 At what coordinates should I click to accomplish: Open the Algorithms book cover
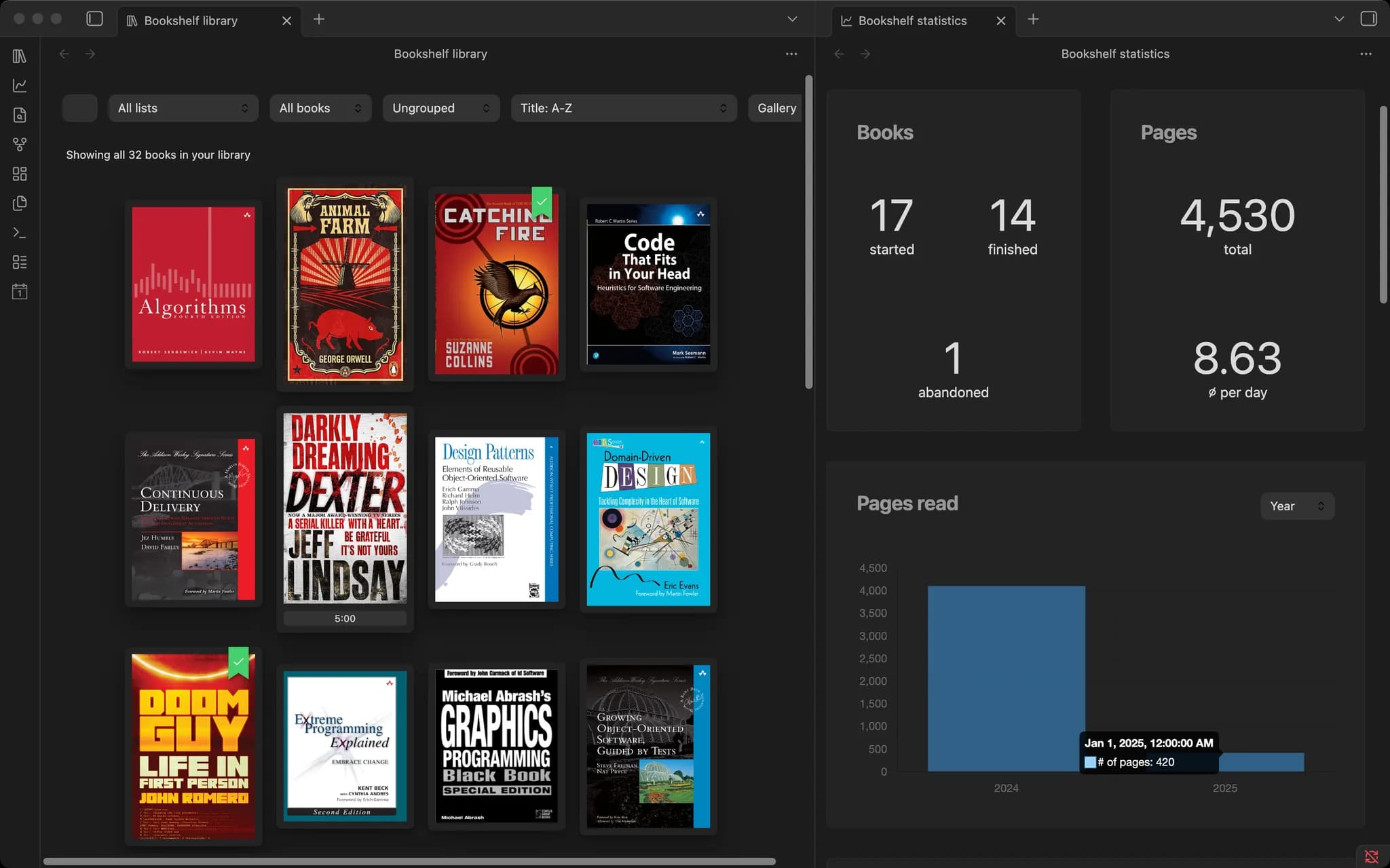[193, 284]
